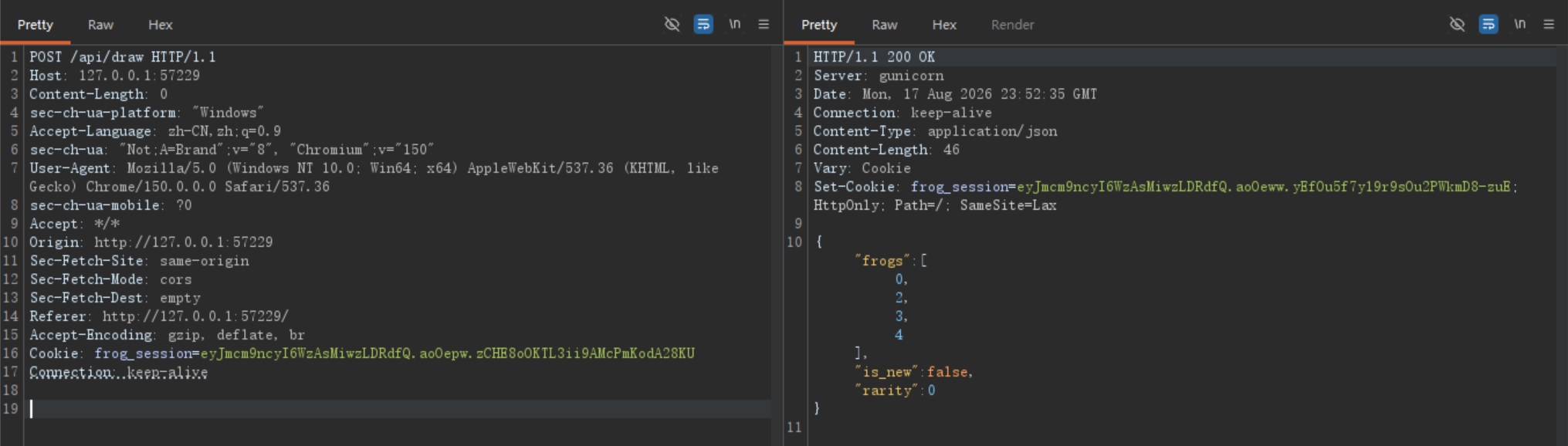The image size is (1568, 446).
Task: Click the HTTP/1.1 200 OK status line
Action: 874,57
